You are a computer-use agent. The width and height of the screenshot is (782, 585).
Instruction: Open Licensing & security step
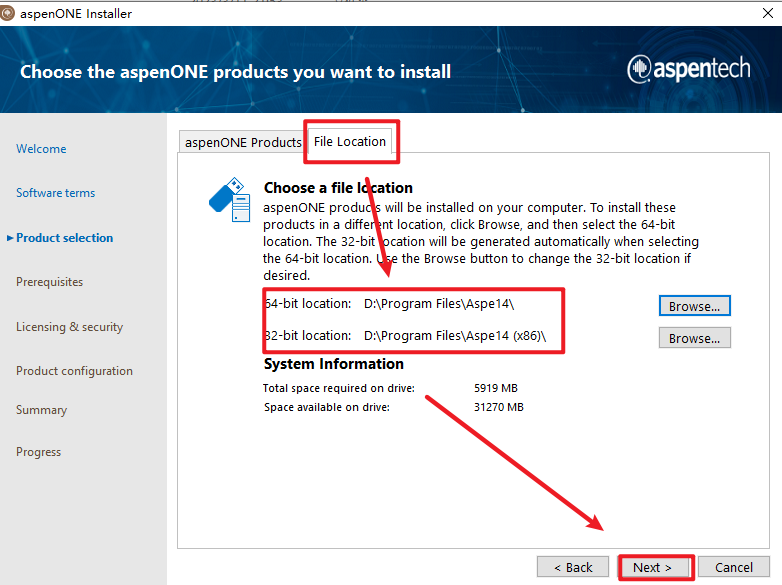[x=69, y=327]
